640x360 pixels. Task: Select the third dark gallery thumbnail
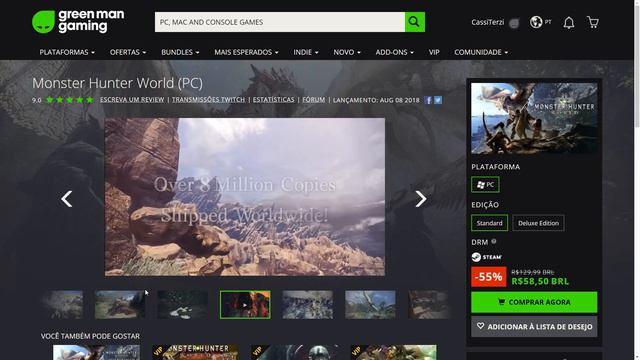(x=182, y=304)
